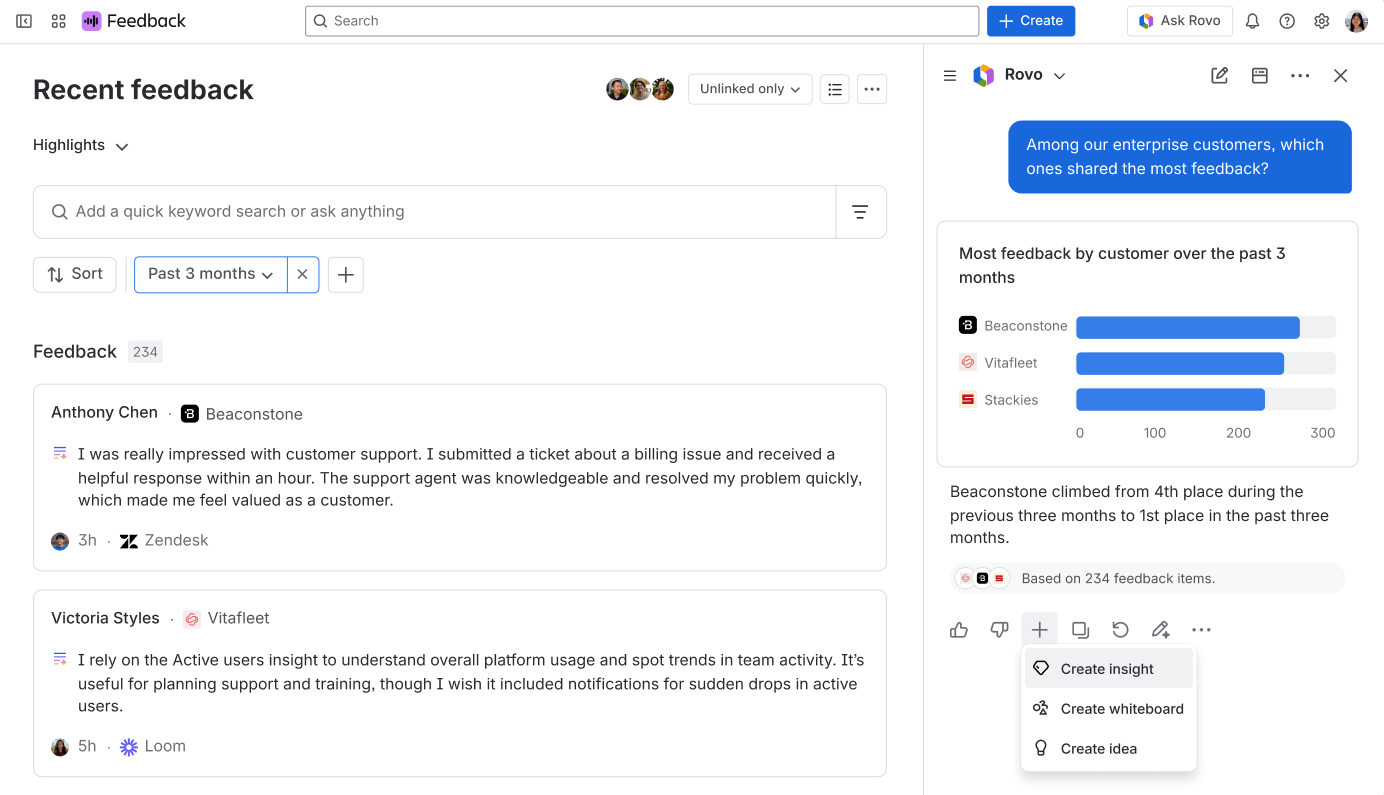Open the notifications bell
1384x795 pixels.
pyautogui.click(x=1252, y=21)
